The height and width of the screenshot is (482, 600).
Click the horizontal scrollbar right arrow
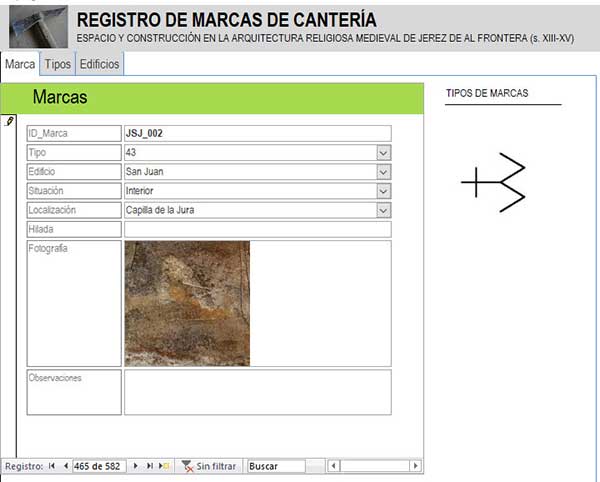[416, 466]
